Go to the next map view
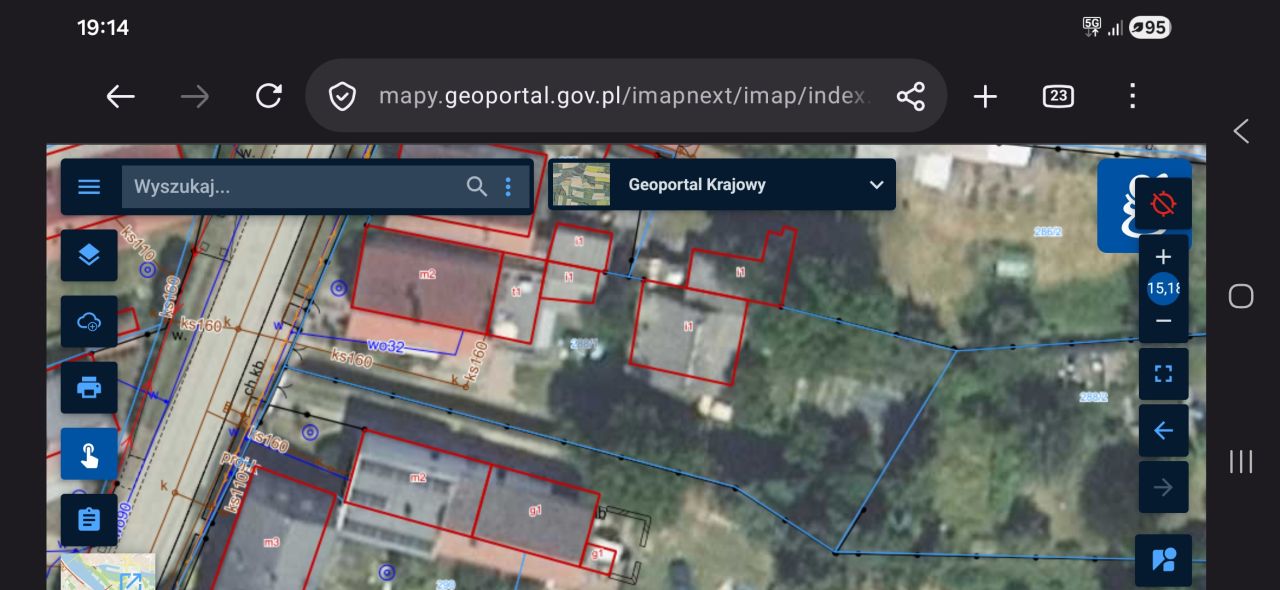Screen dimensions: 1280x590 (1163, 487)
